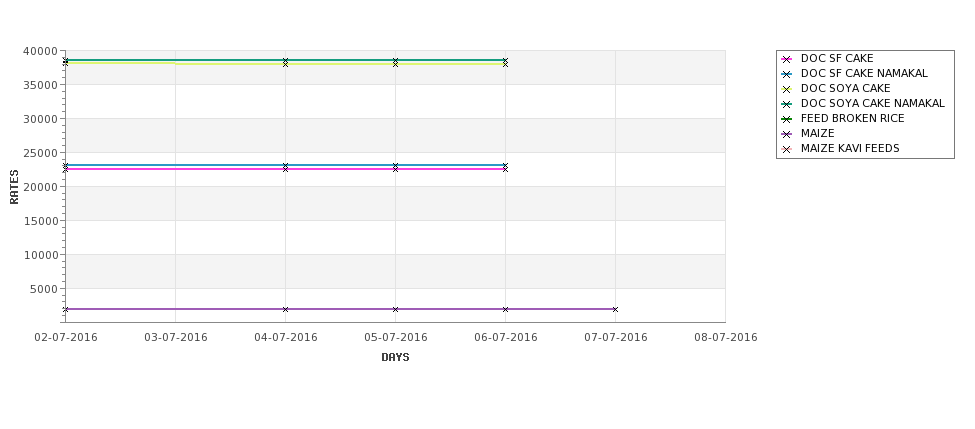975x429 pixels.
Task: Click the DOC SF CAKE legend marker
Action: [x=786, y=59]
